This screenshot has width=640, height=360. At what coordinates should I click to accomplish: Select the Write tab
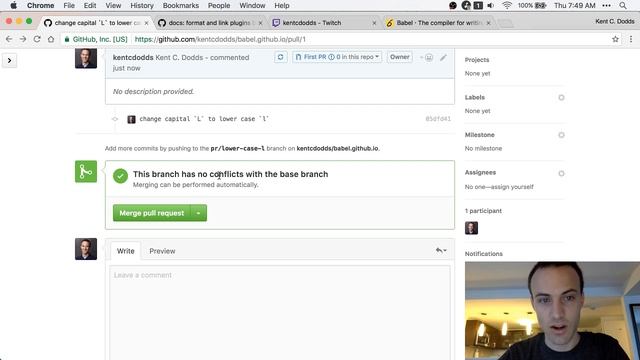(x=125, y=251)
